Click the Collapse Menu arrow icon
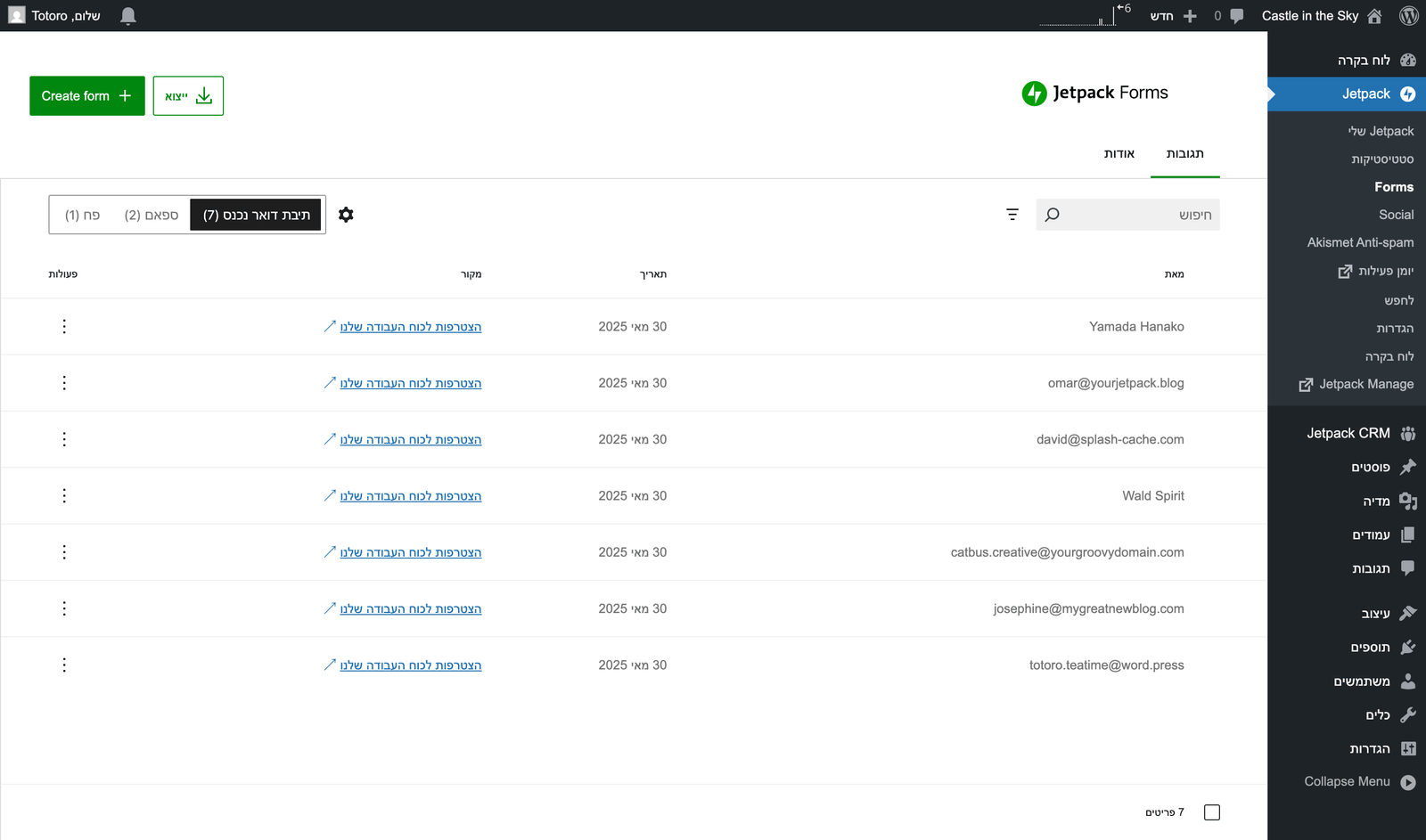 pyautogui.click(x=1407, y=782)
